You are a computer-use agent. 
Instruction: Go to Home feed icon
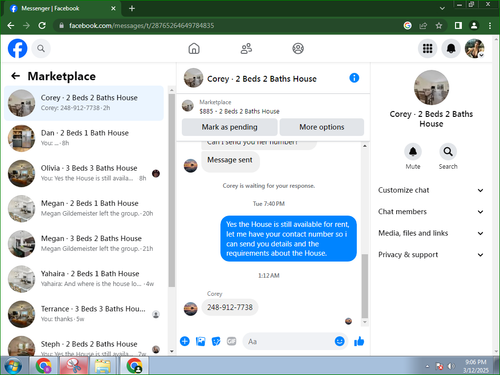pos(194,49)
